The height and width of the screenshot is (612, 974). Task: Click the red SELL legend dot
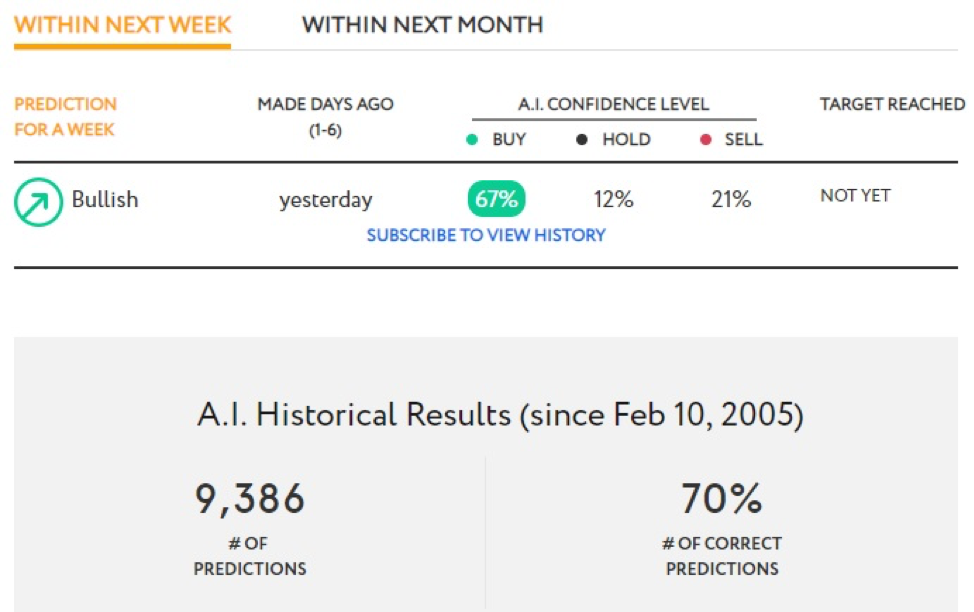[x=705, y=140]
